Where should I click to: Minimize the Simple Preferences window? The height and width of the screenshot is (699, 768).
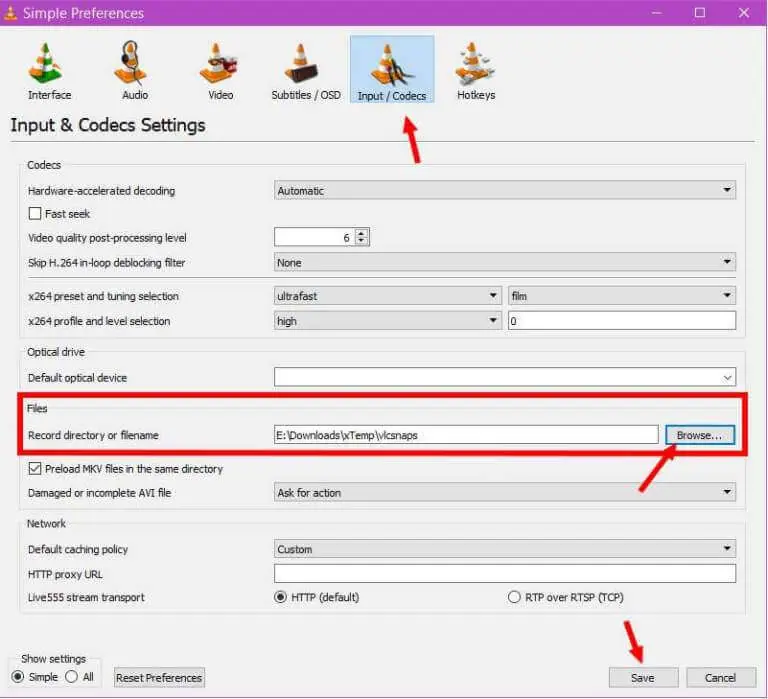657,13
